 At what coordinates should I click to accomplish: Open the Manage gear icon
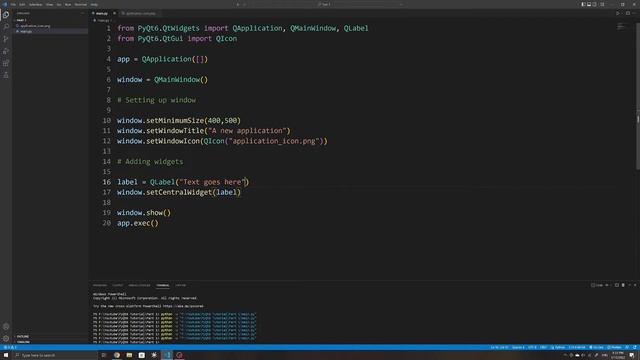pyautogui.click(x=6, y=338)
